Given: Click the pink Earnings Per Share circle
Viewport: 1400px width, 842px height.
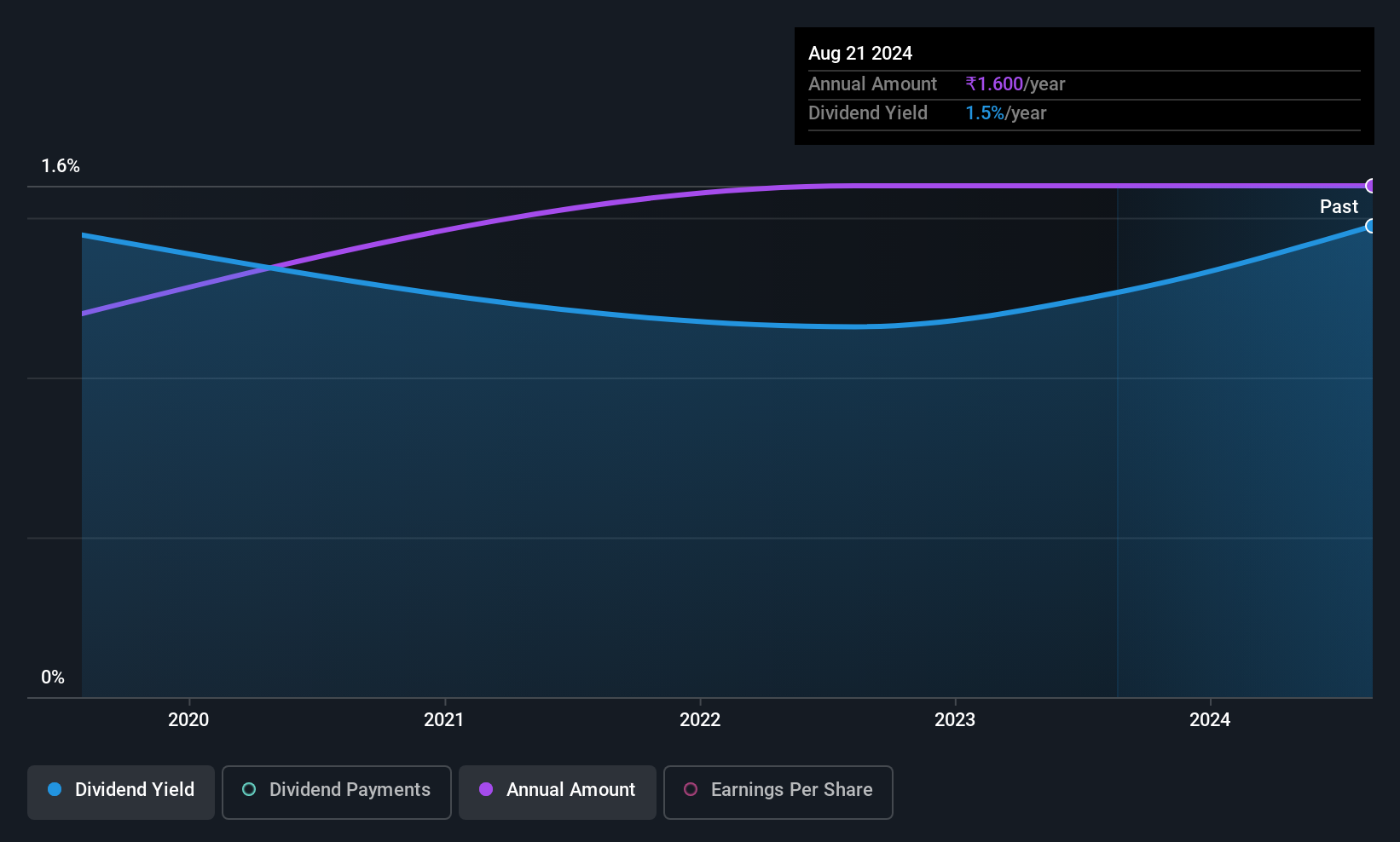Looking at the screenshot, I should [x=691, y=789].
